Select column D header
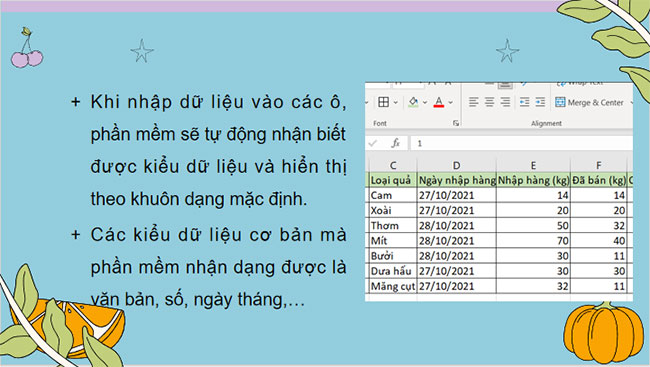 pyautogui.click(x=456, y=165)
